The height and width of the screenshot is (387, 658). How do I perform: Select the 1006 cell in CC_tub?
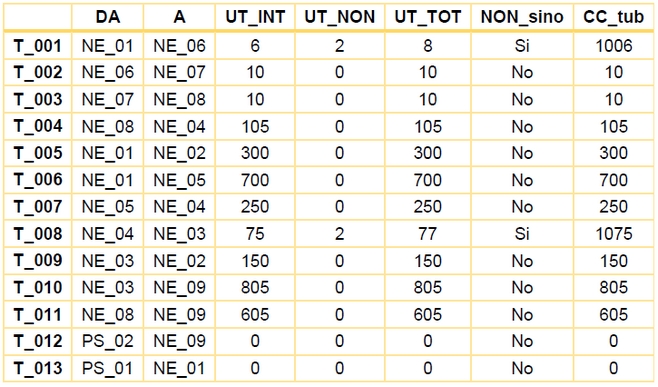[614, 46]
